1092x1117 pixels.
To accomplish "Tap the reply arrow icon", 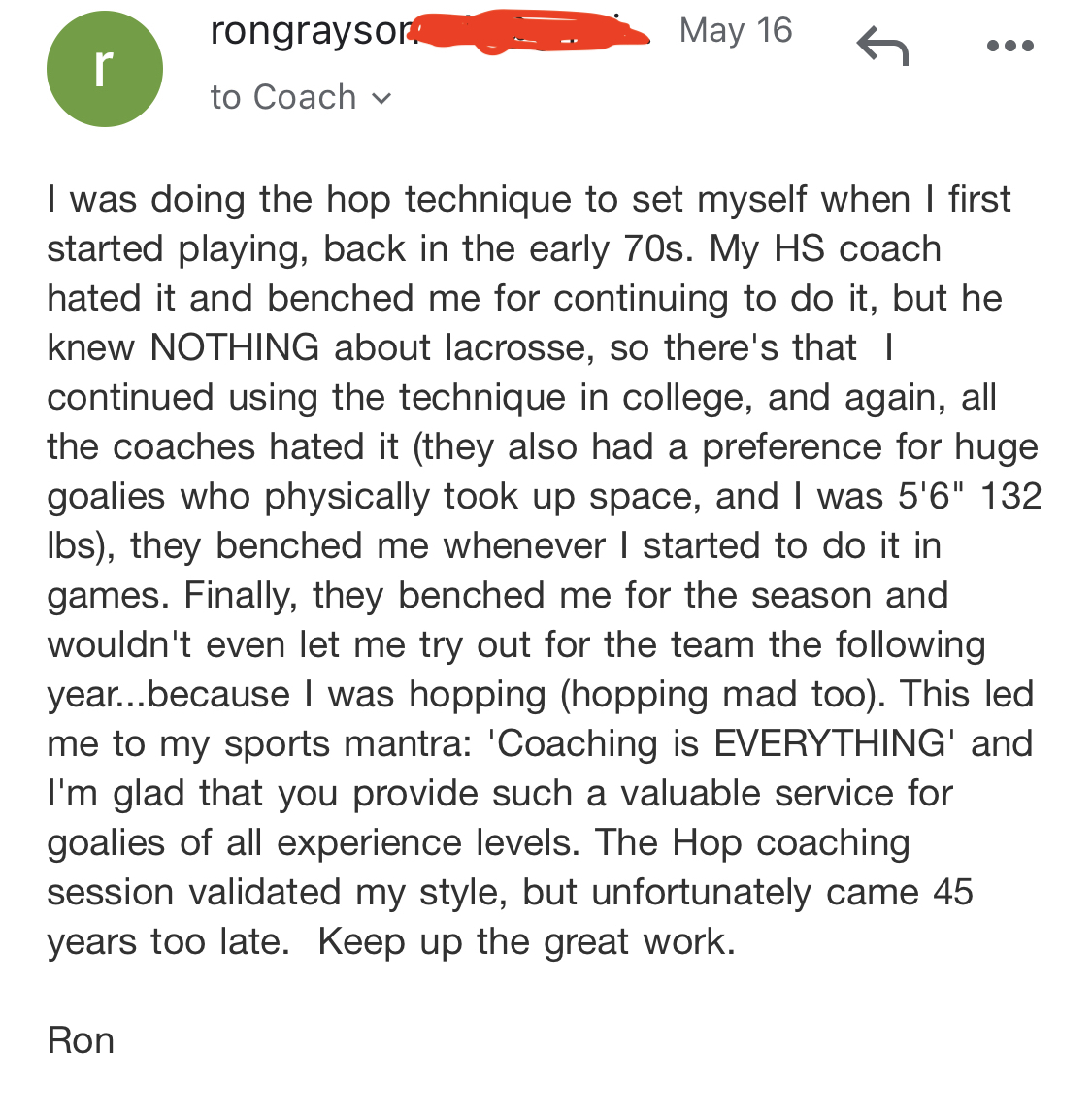I will point(882,46).
